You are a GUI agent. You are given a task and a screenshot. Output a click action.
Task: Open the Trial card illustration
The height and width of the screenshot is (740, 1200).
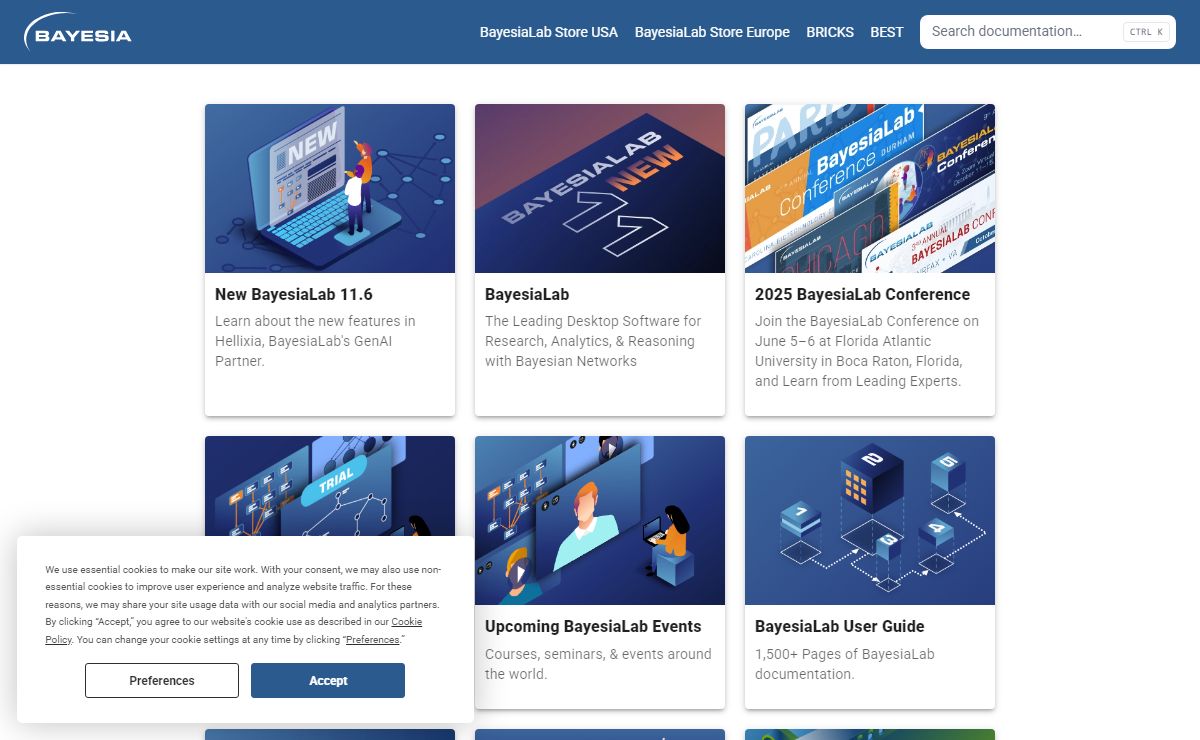point(330,485)
